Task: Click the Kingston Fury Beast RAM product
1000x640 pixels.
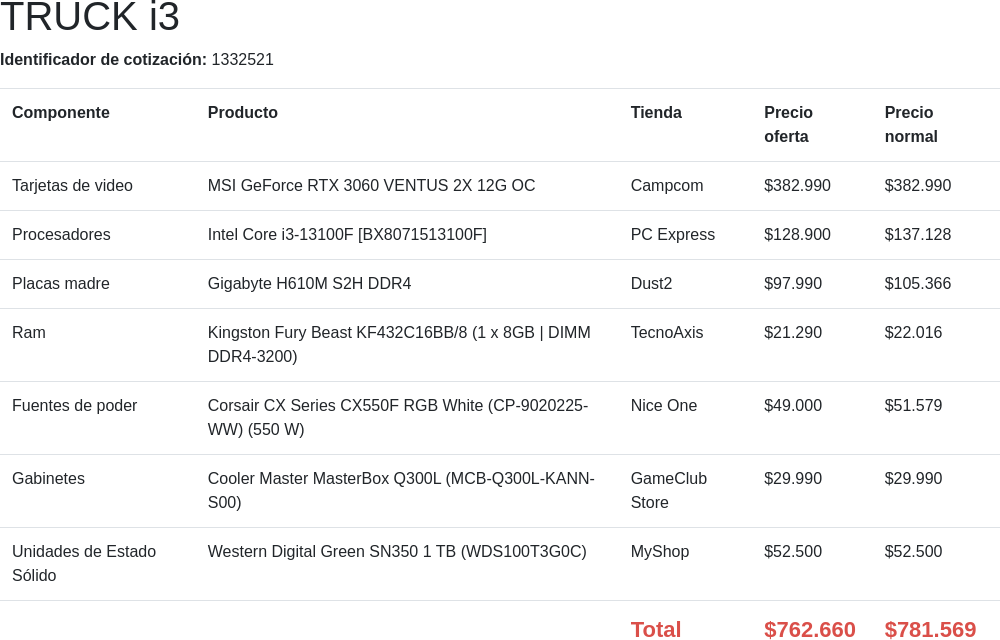Action: coord(399,344)
